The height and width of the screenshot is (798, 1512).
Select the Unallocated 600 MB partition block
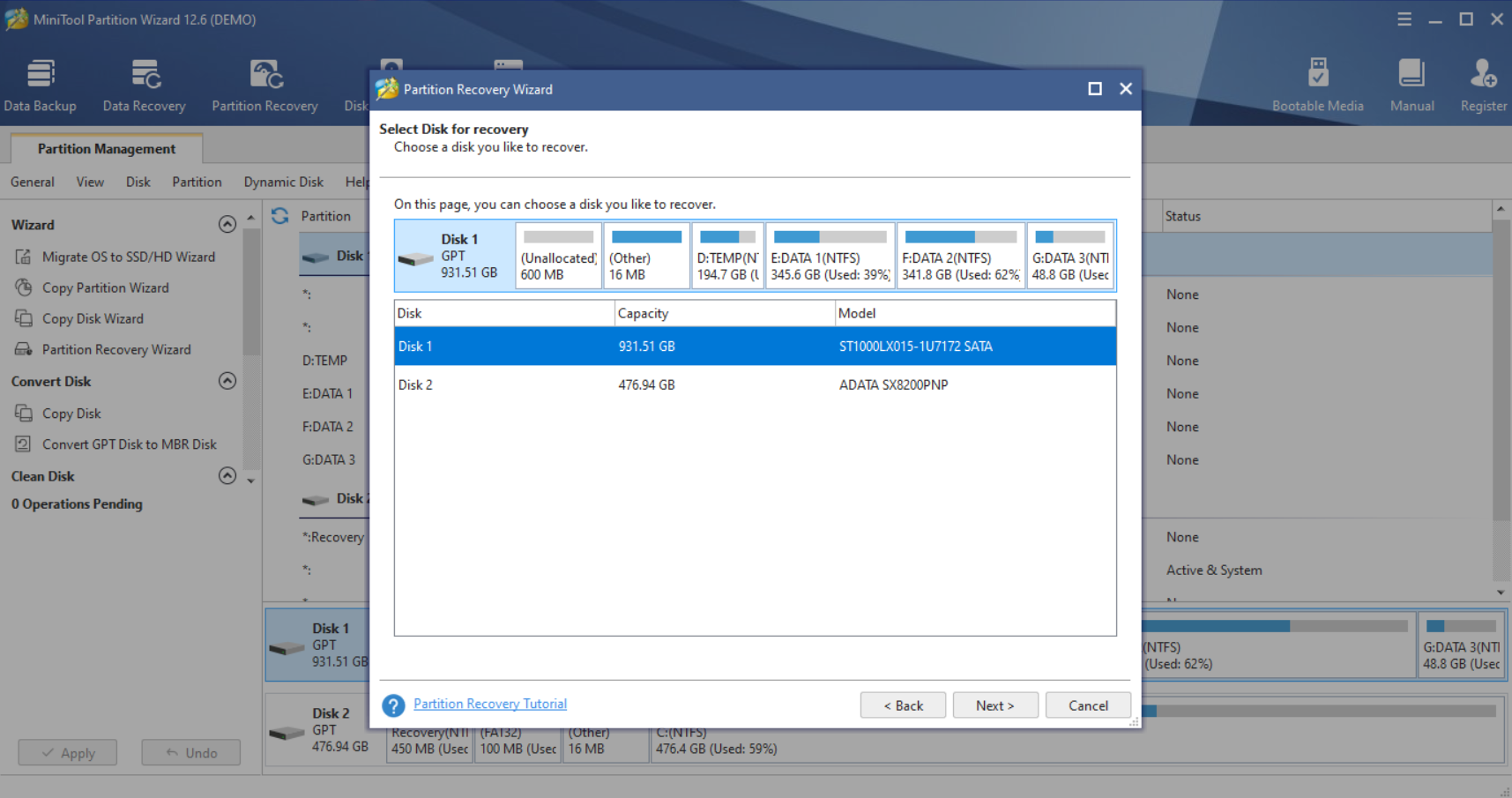(x=559, y=256)
